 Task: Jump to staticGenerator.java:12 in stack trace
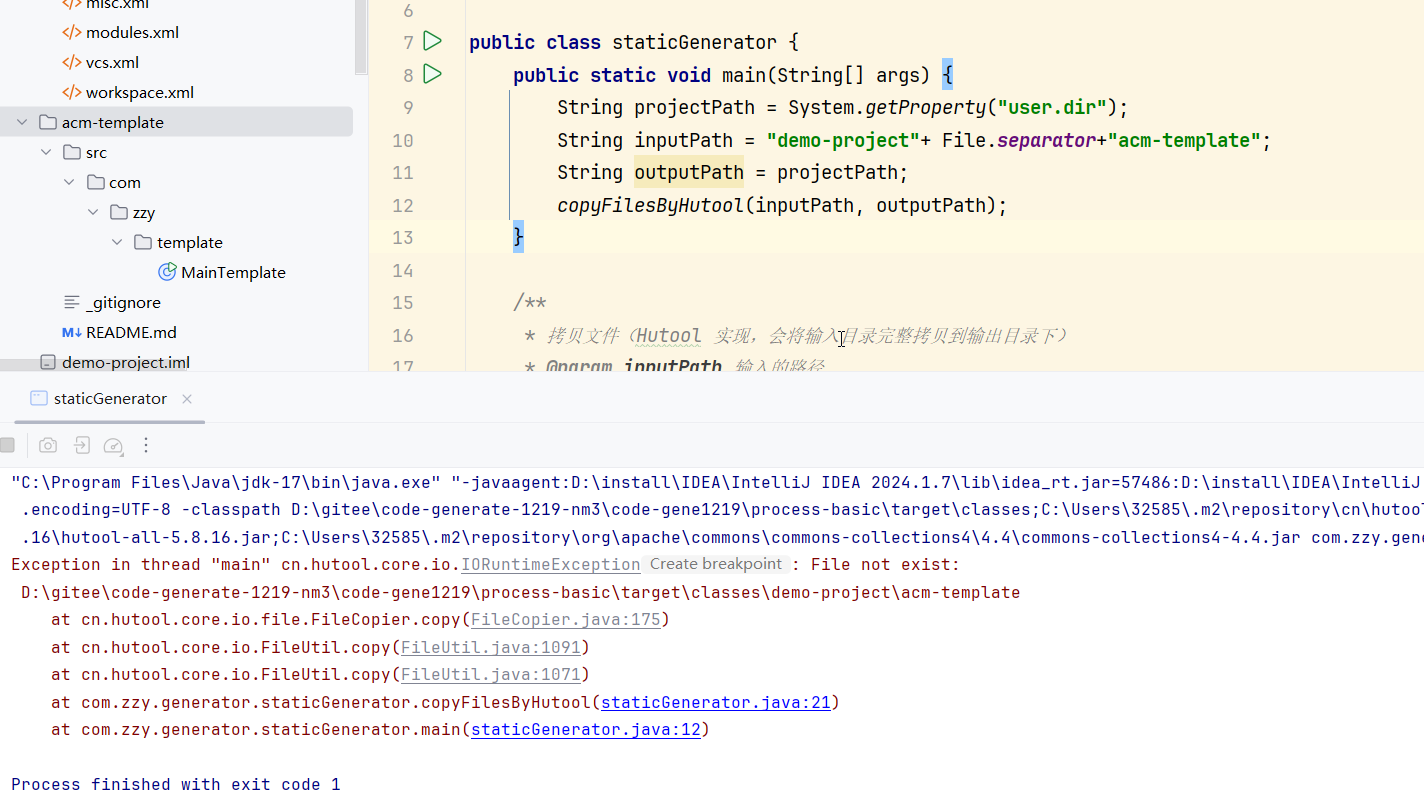click(586, 730)
